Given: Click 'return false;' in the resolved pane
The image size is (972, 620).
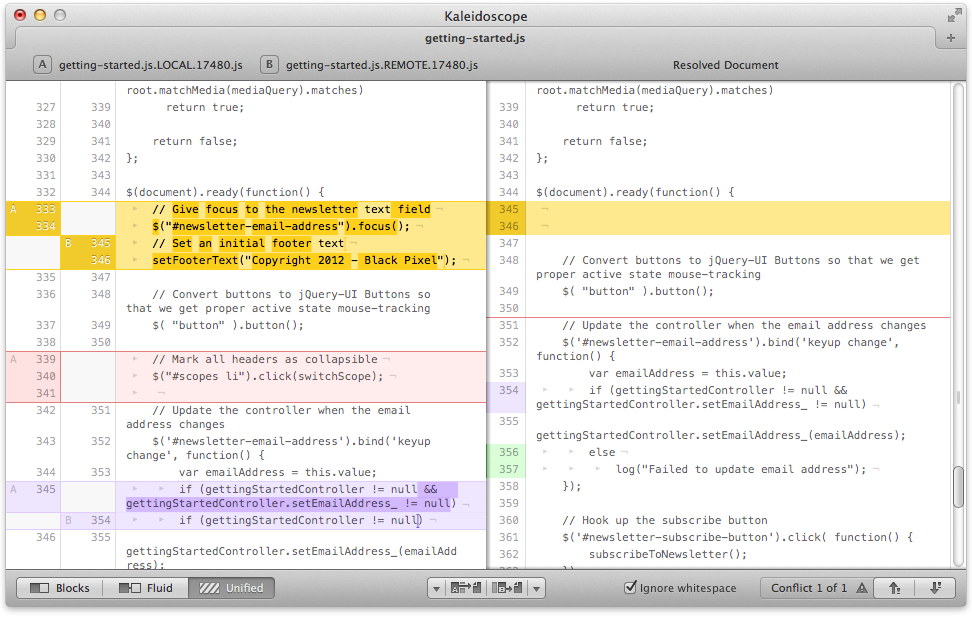Looking at the screenshot, I should [604, 141].
